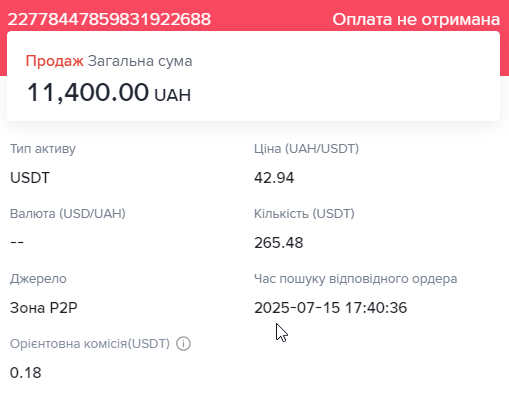
Task: Click the Оплата не отримана status label
Action: click(x=416, y=19)
